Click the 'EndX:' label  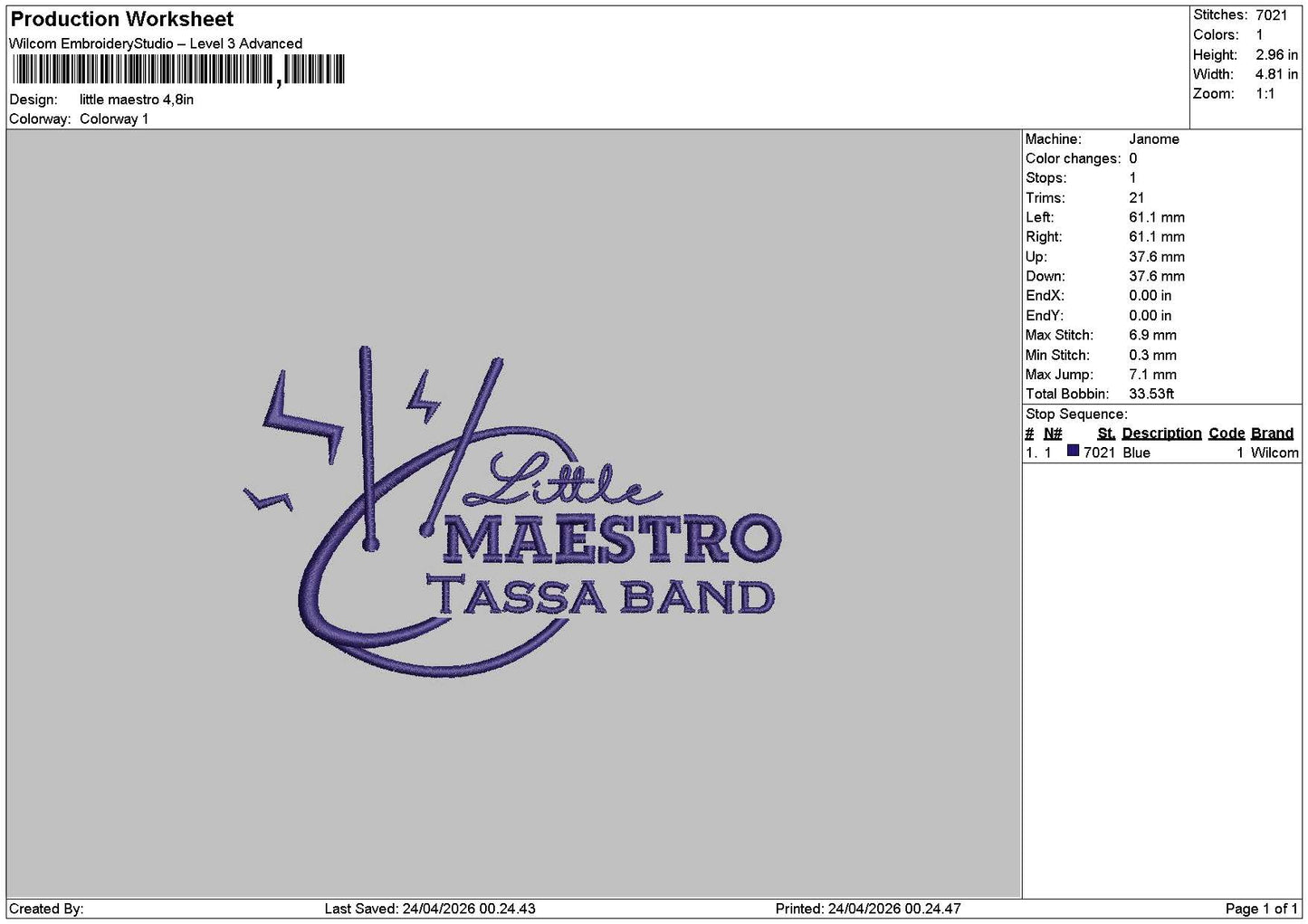tap(1045, 296)
